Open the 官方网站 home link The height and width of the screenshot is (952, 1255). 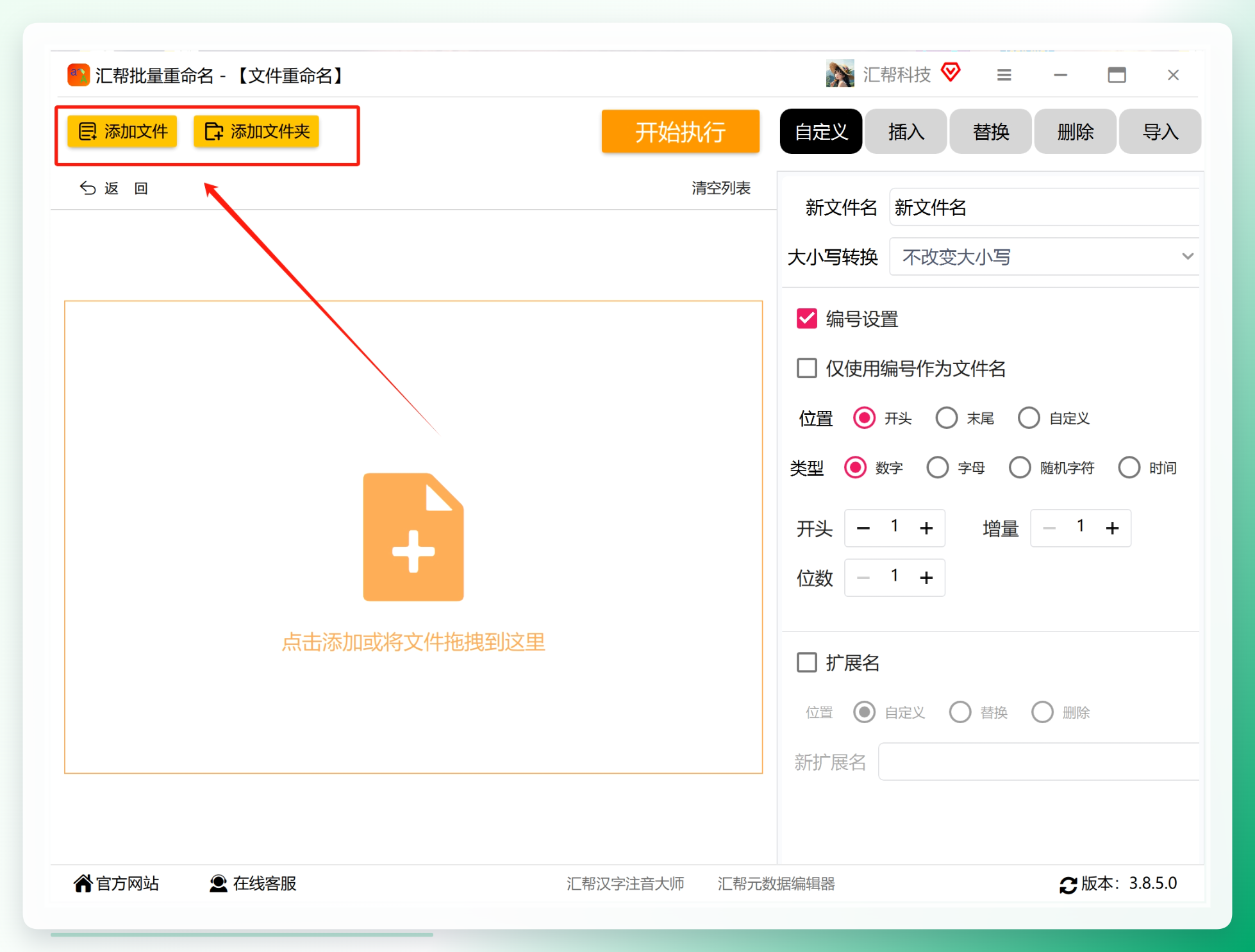click(116, 883)
